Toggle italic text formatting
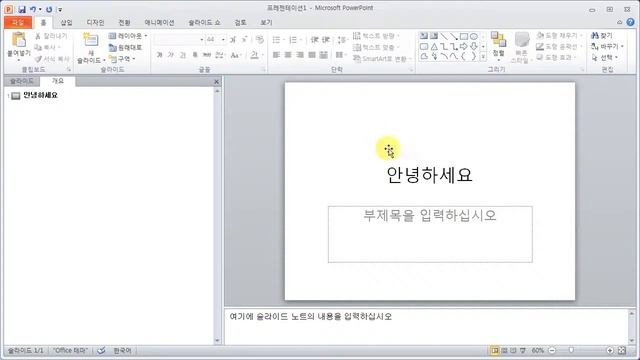This screenshot has width=640, height=360. (x=171, y=55)
